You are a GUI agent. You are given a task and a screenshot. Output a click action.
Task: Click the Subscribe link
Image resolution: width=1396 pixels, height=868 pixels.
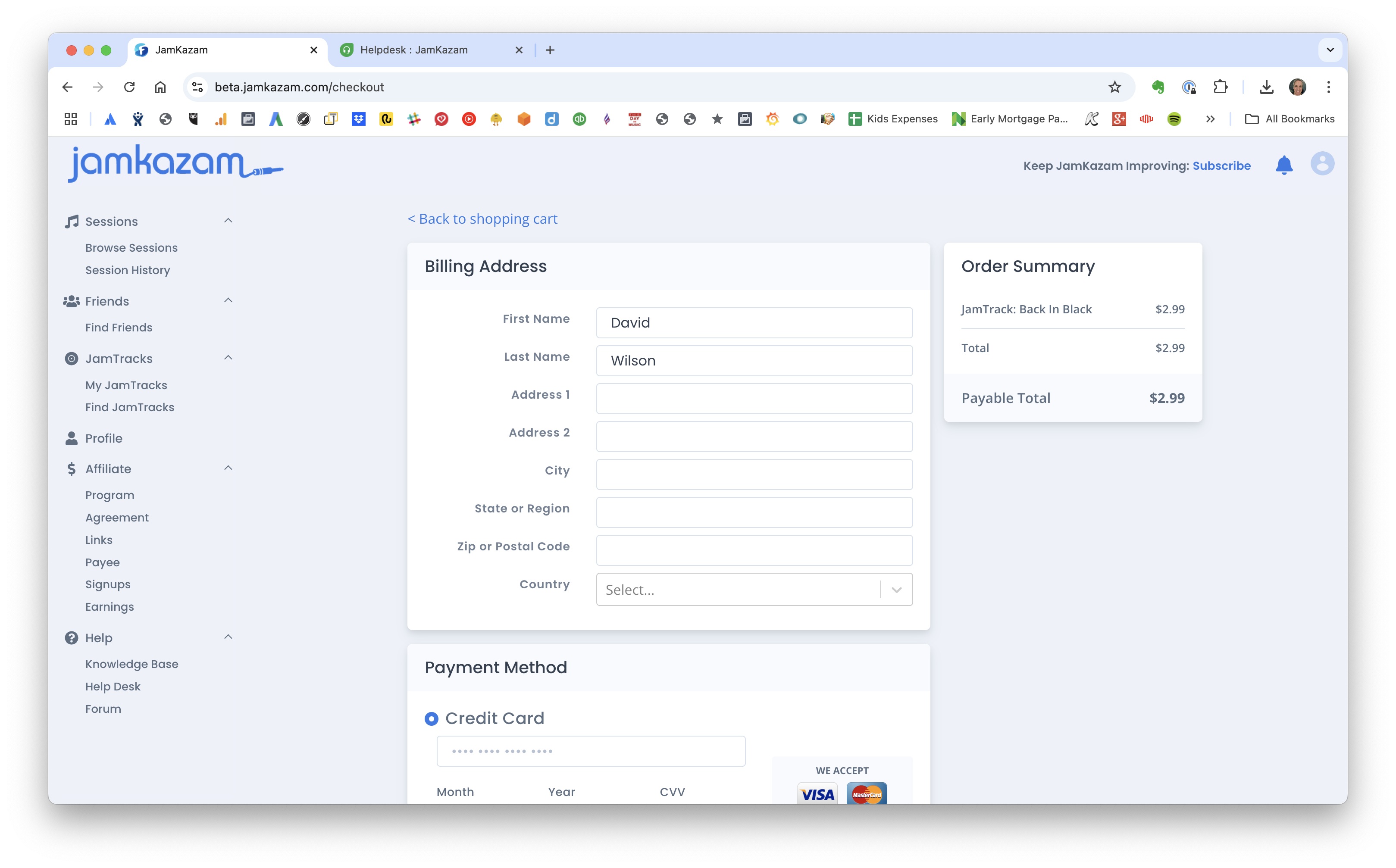(x=1221, y=166)
